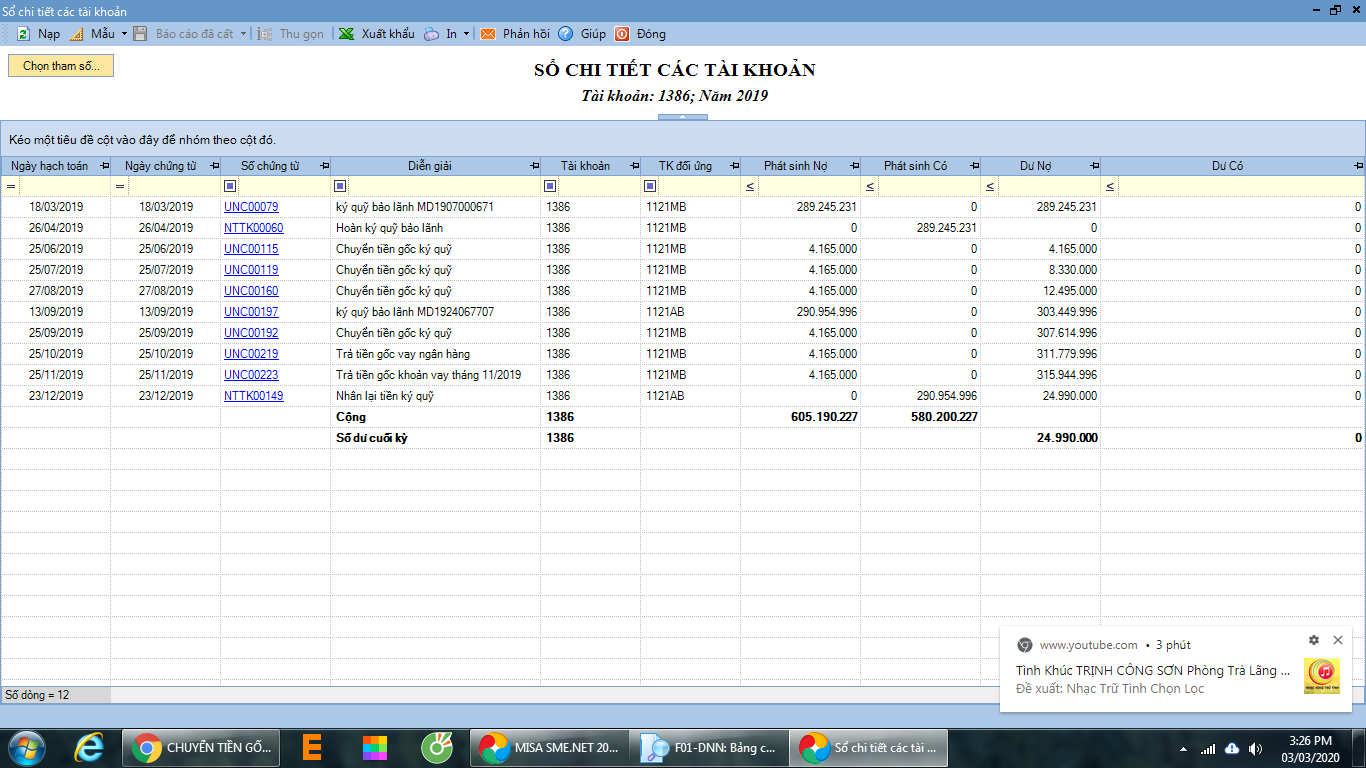
Task: Open voucher link UNC00079
Action: pos(251,207)
